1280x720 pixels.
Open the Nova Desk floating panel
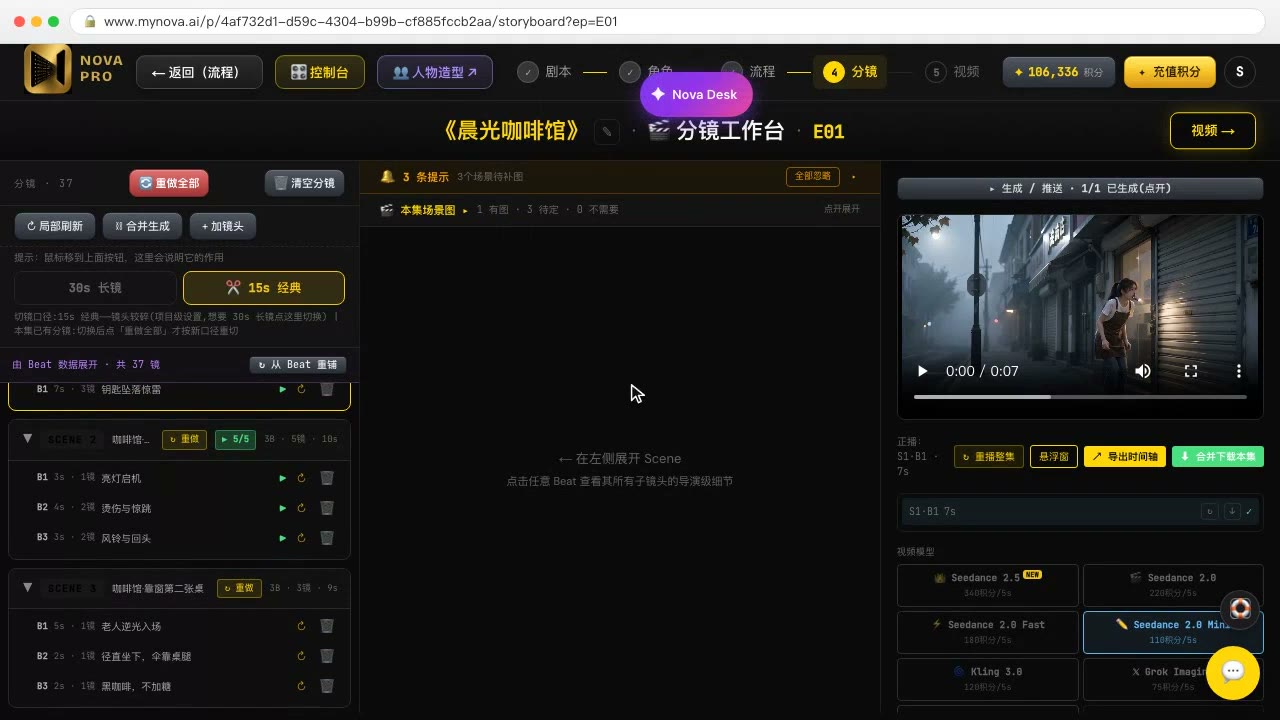point(696,94)
